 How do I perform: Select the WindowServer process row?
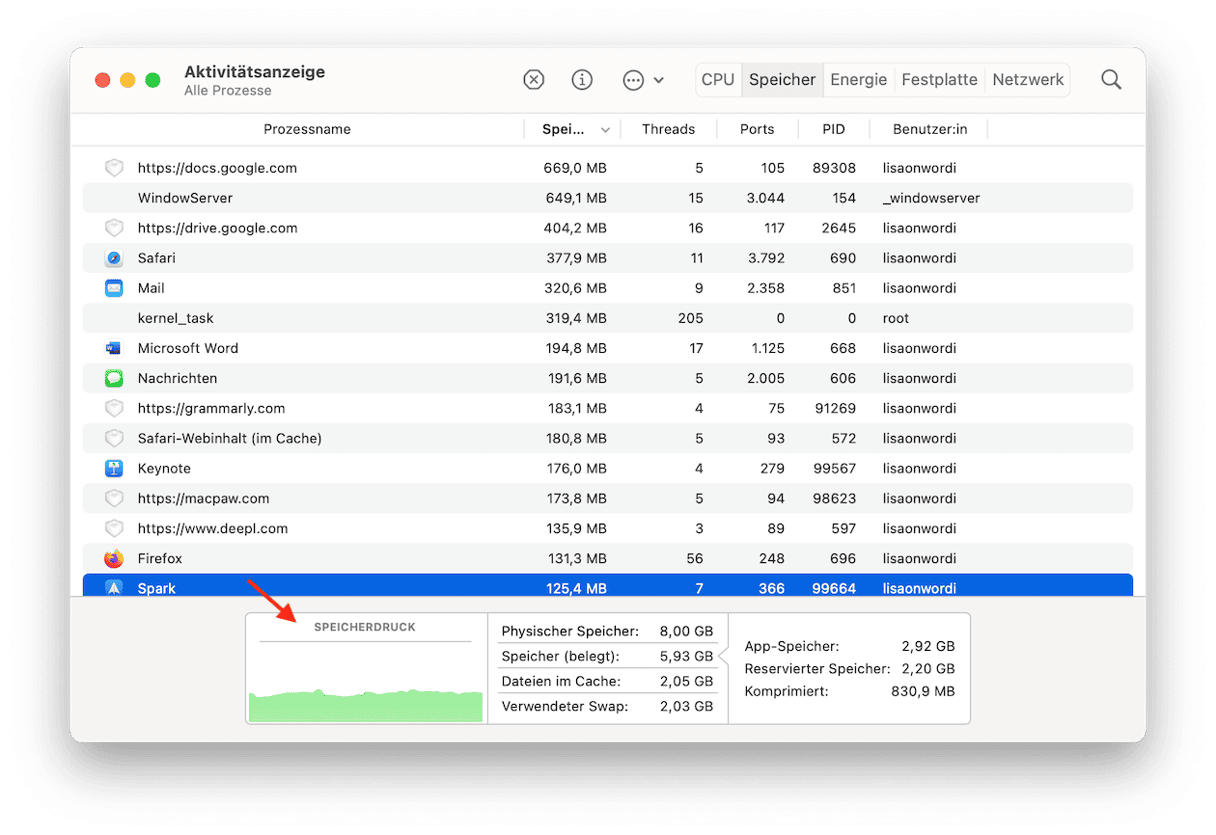[x=608, y=198]
